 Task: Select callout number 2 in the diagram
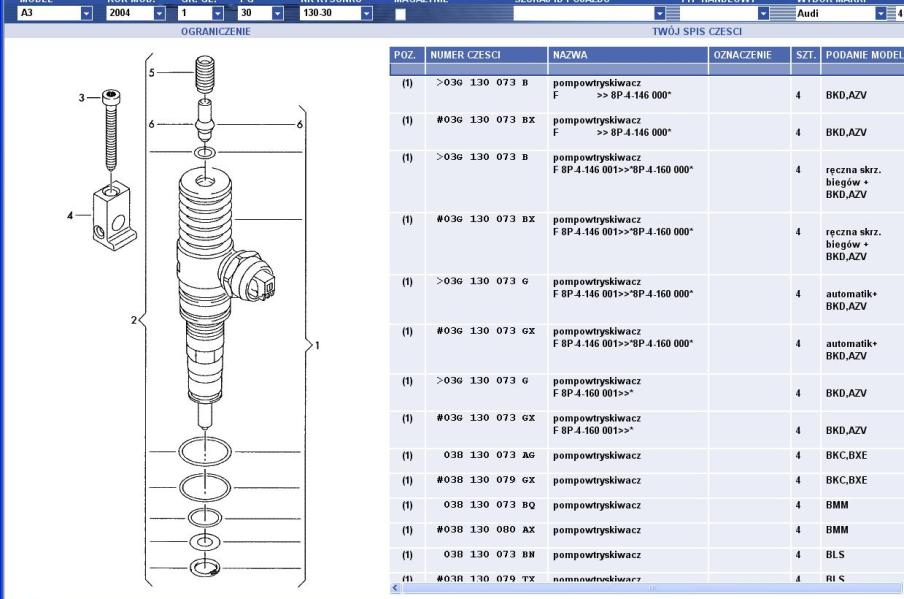coord(134,320)
